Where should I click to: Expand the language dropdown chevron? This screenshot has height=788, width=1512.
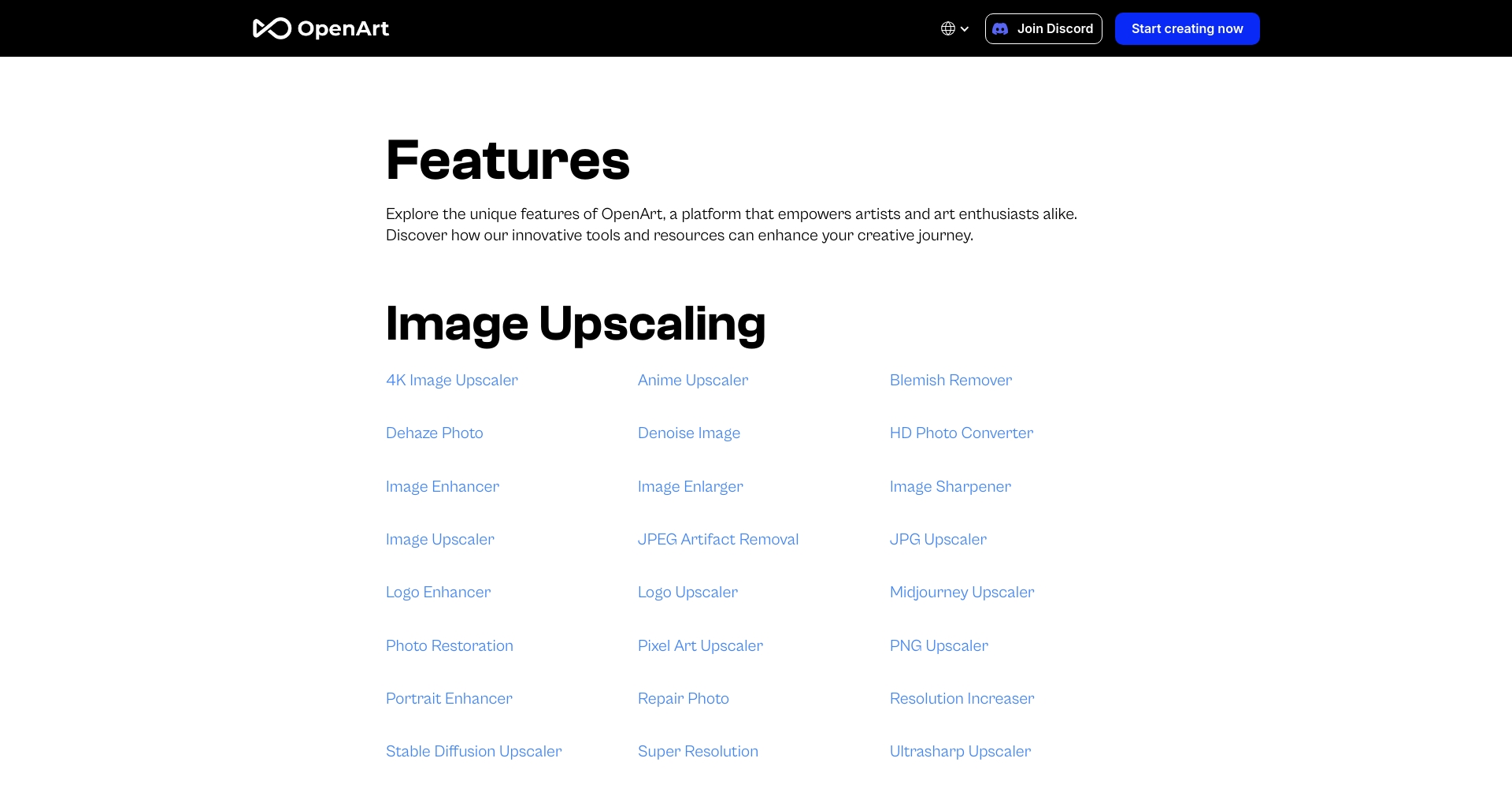[965, 29]
